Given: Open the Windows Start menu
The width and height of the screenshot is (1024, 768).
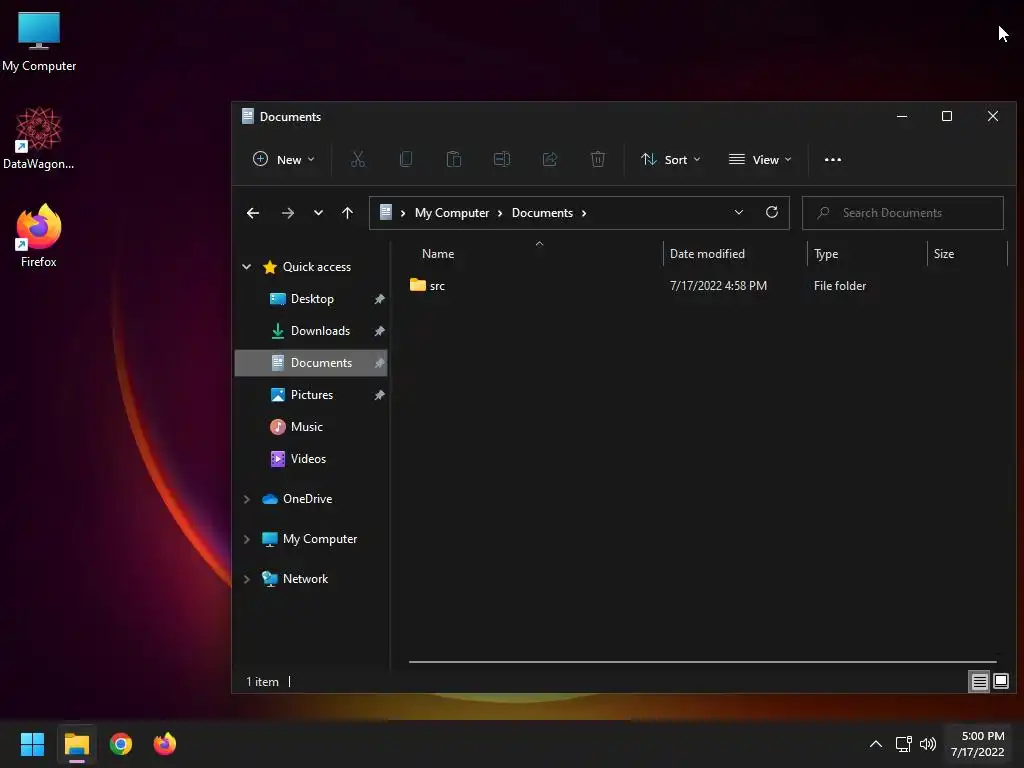Looking at the screenshot, I should click(x=32, y=744).
